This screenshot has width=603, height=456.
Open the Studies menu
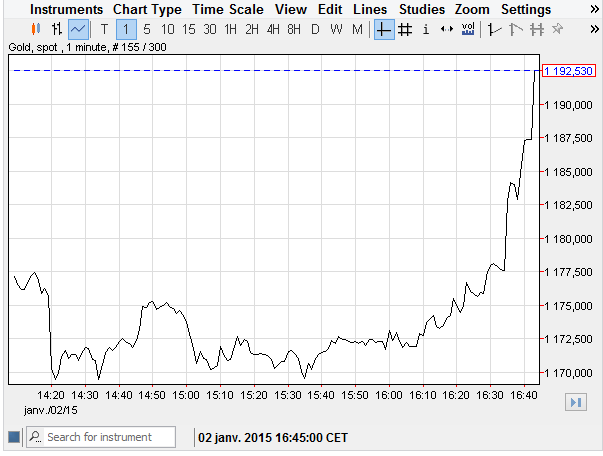click(x=422, y=9)
